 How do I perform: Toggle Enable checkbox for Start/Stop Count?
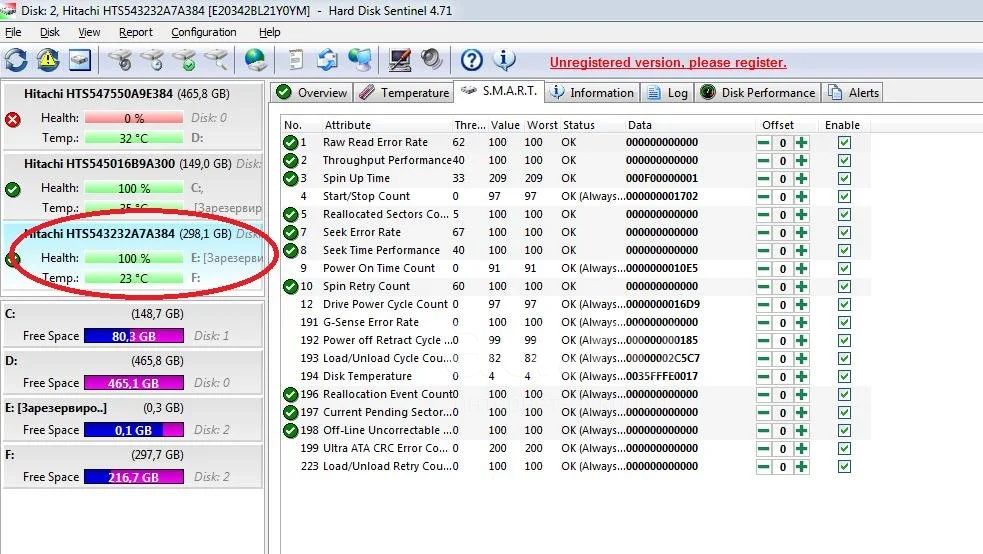844,197
